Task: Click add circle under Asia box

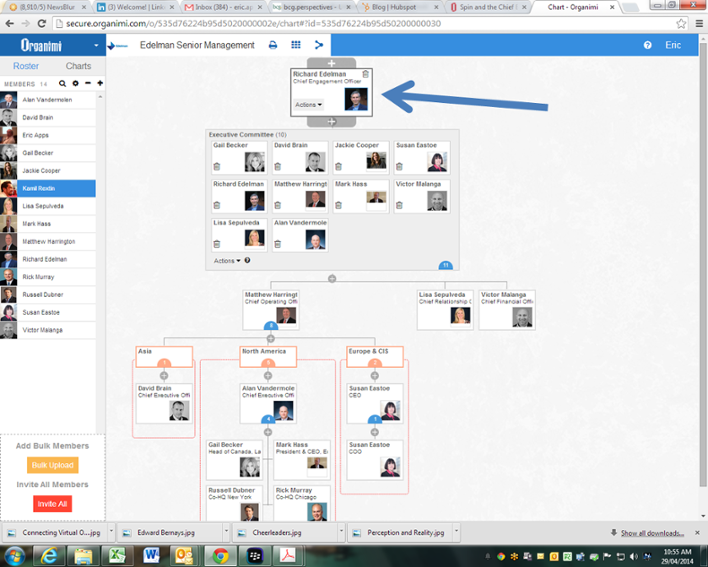Action: click(164, 376)
